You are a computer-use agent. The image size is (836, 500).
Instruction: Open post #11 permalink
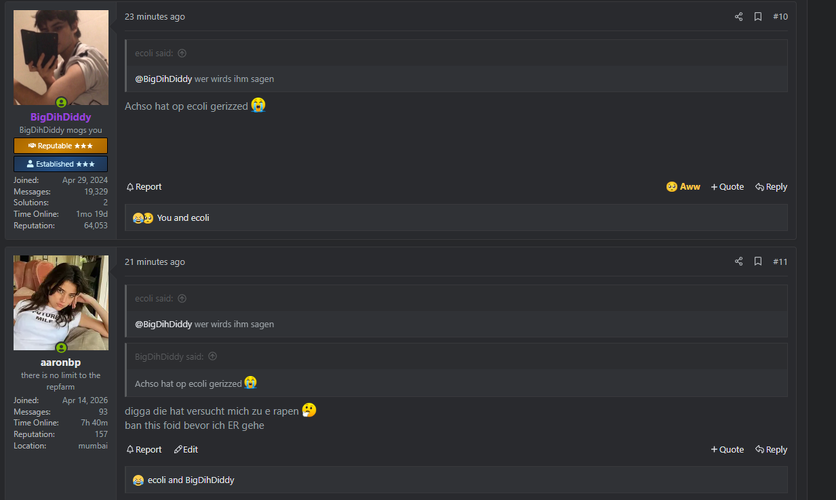coord(780,262)
